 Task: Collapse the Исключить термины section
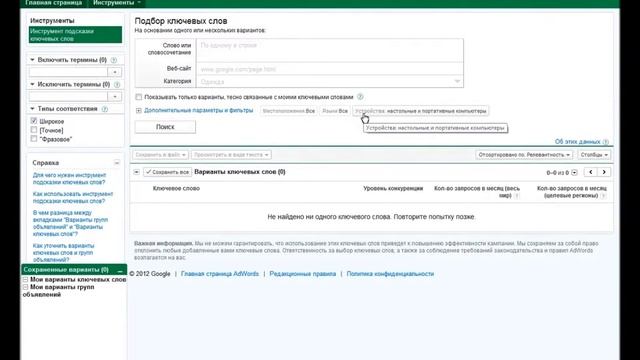click(32, 84)
